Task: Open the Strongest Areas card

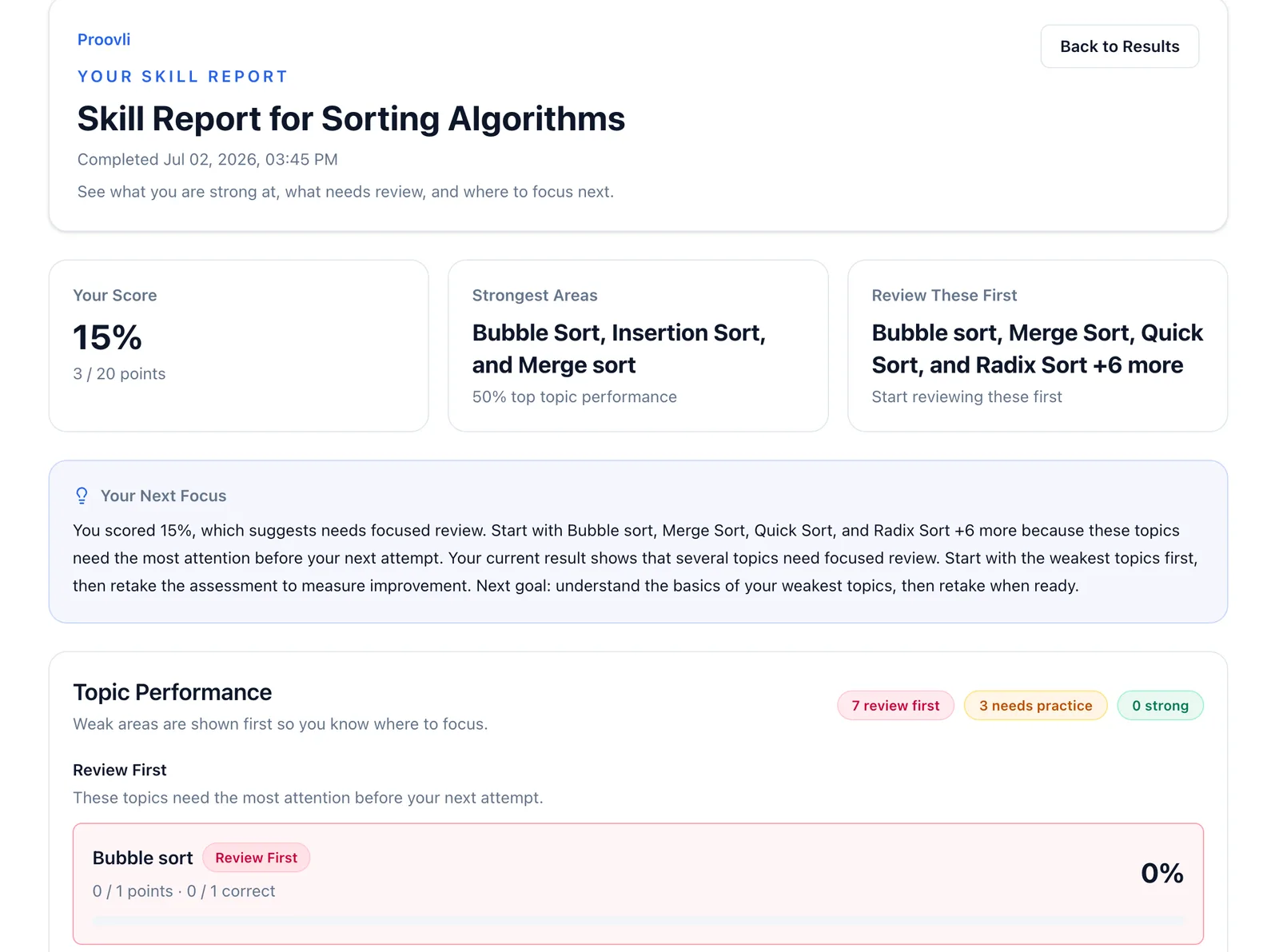Action: [638, 346]
